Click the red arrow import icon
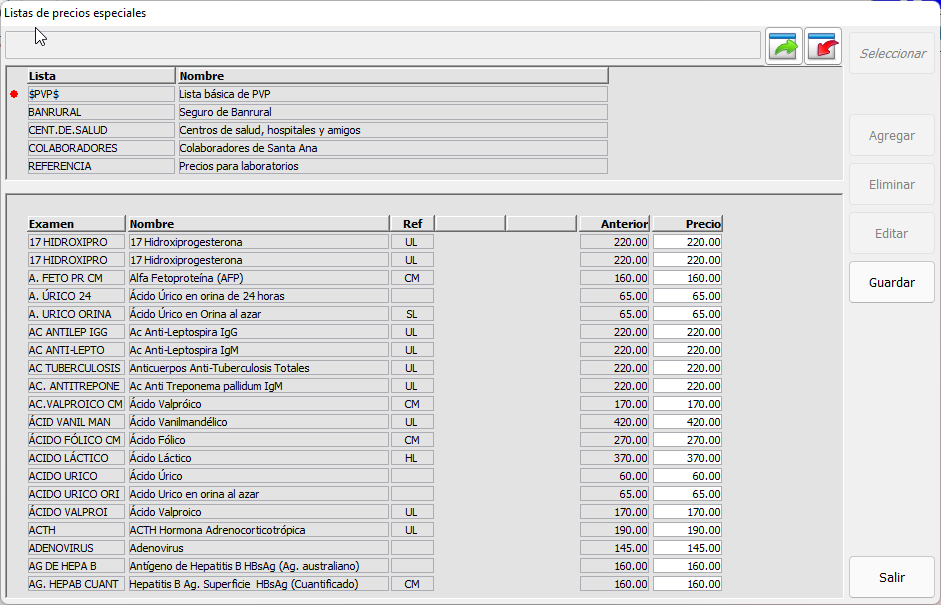This screenshot has height=605, width=941. point(823,46)
